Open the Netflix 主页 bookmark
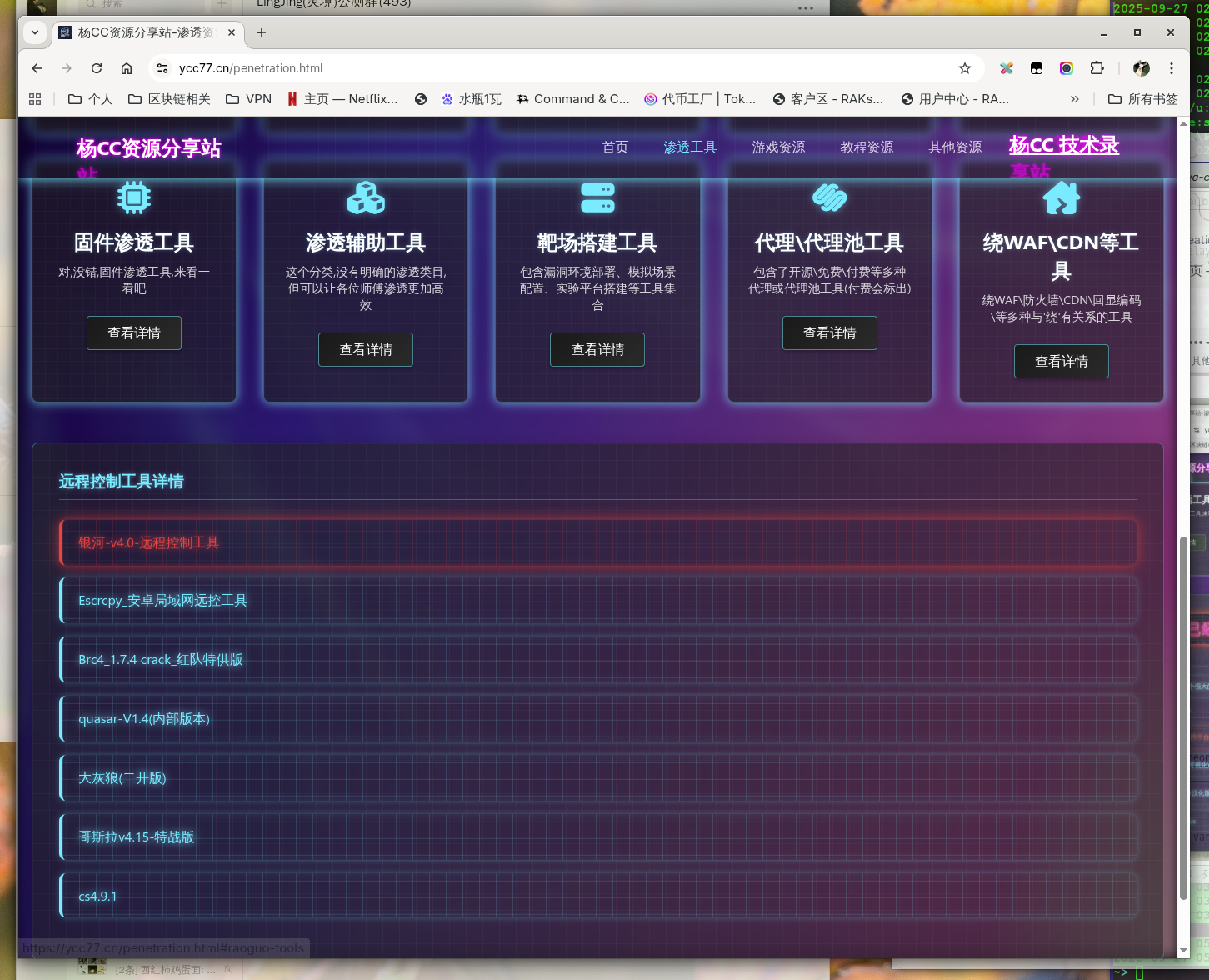The image size is (1209, 980). click(x=342, y=99)
